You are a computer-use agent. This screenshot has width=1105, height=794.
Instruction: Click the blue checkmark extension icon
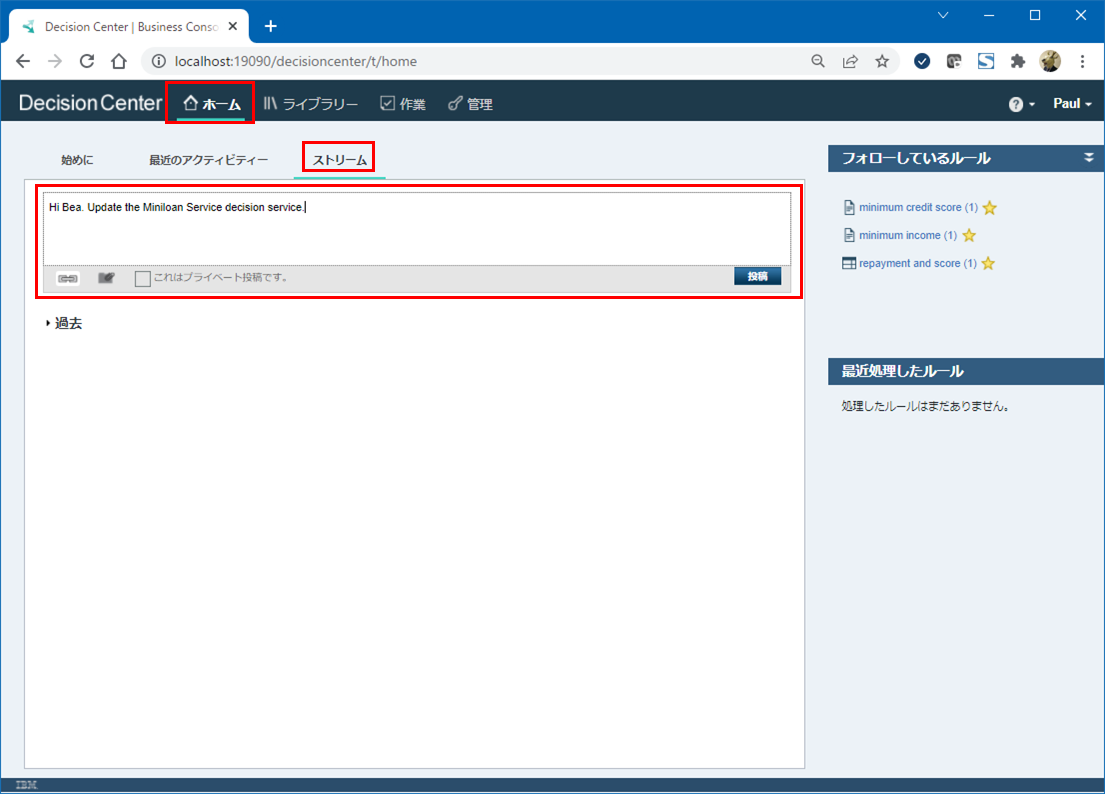[x=922, y=61]
